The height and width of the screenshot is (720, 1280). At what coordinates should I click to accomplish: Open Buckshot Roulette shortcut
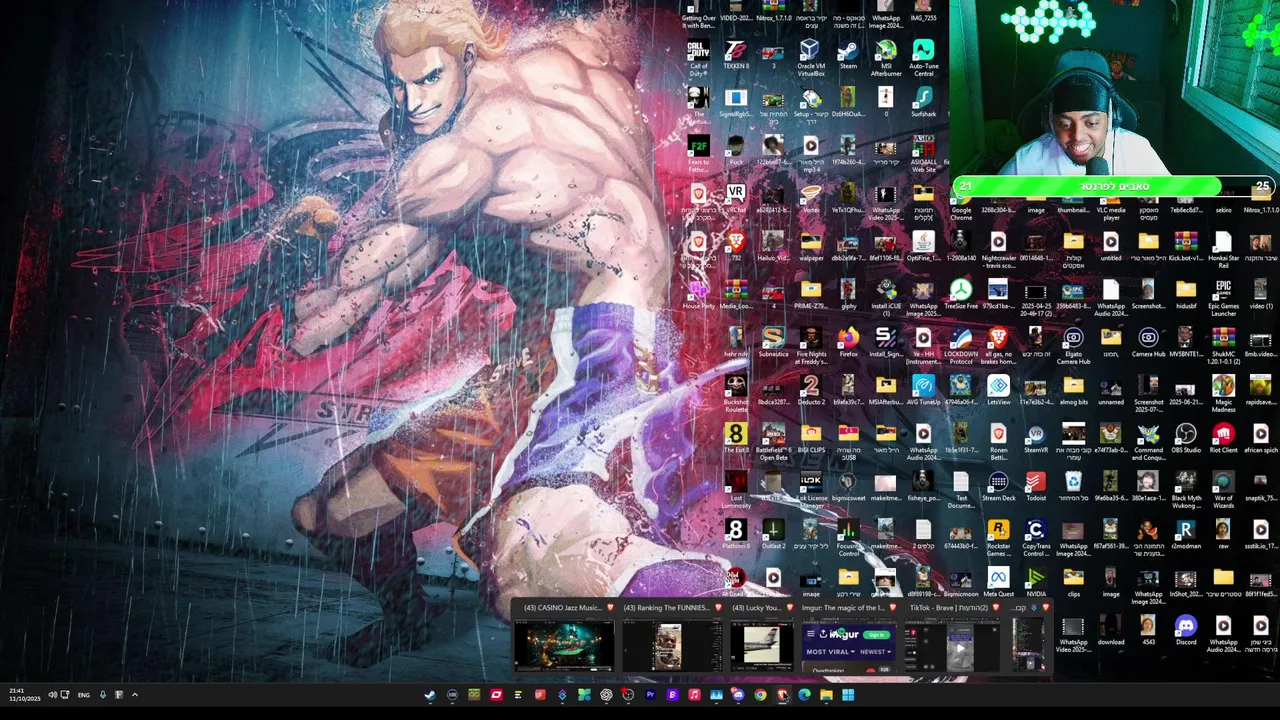(735, 392)
